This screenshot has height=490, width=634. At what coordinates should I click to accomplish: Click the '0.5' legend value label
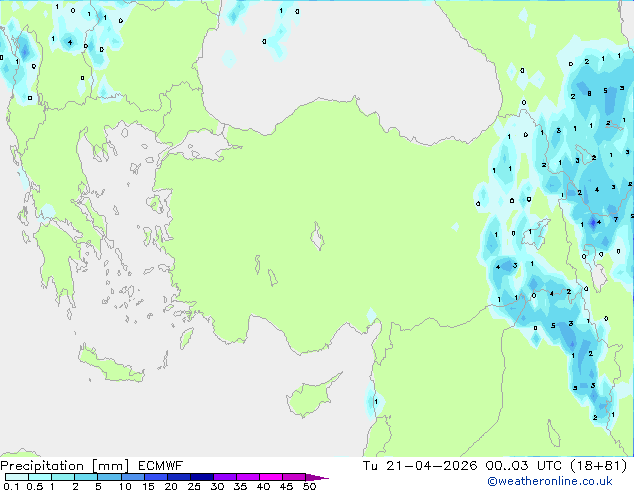(x=34, y=486)
